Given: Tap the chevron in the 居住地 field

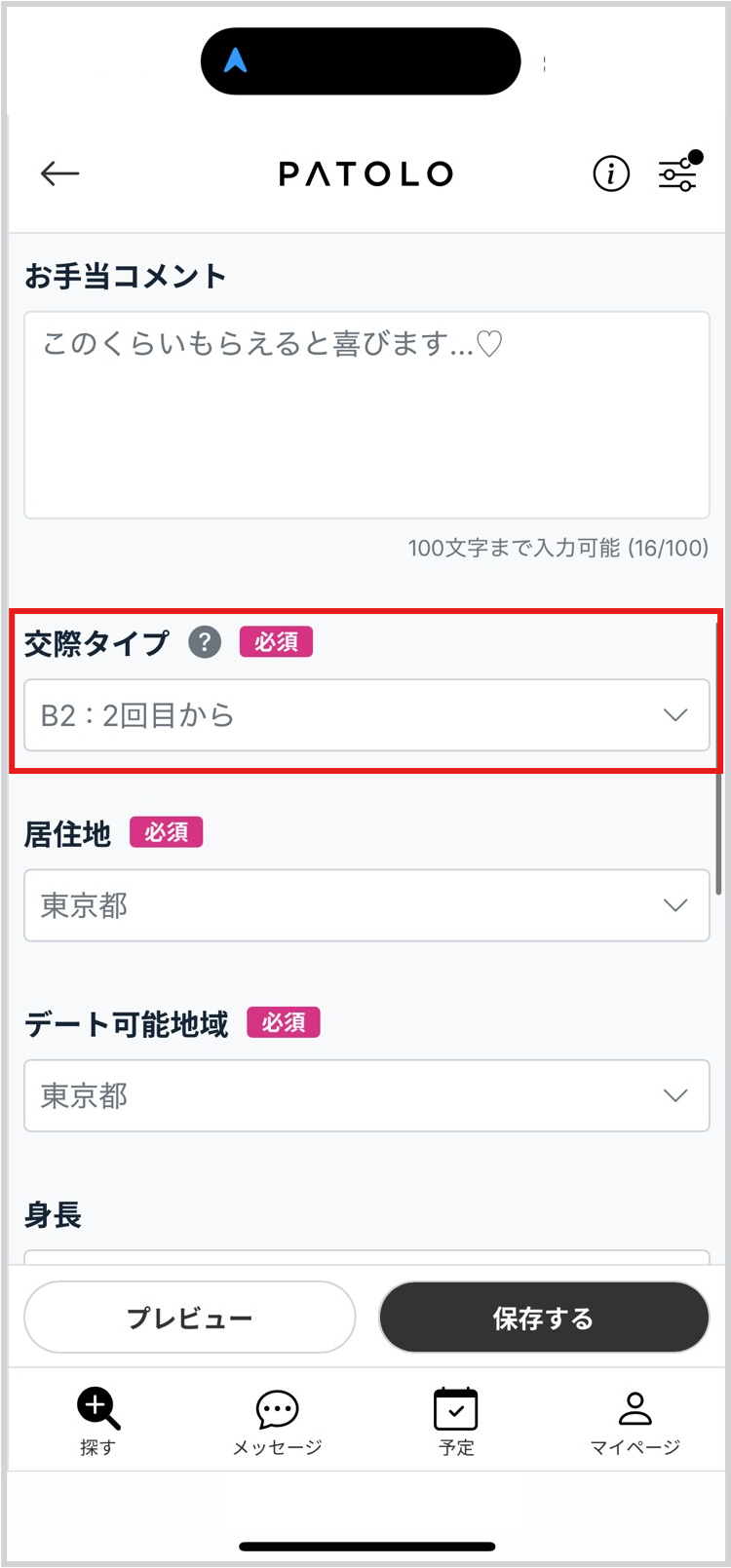Looking at the screenshot, I should point(675,905).
